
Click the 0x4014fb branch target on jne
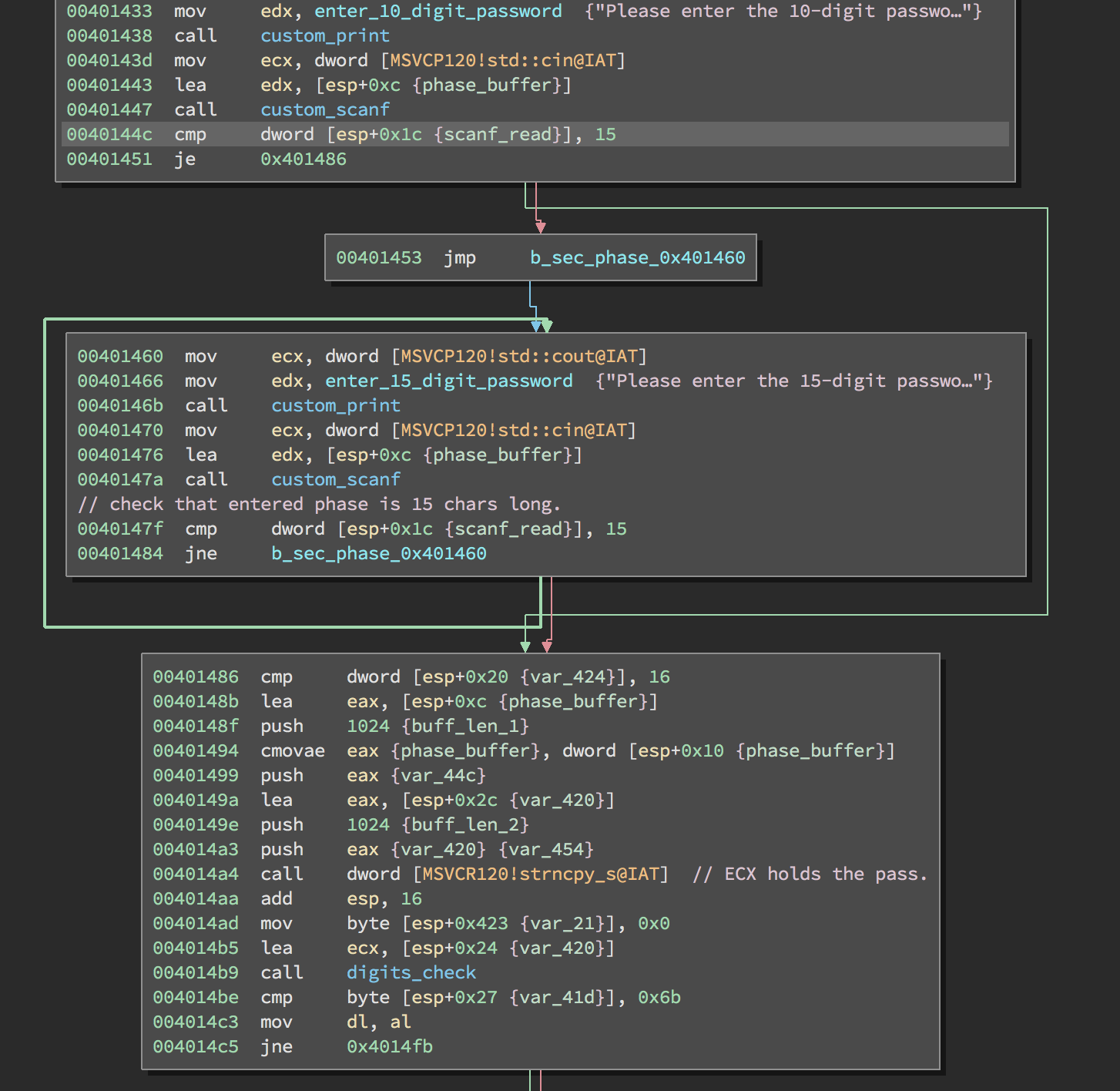pos(390,1046)
